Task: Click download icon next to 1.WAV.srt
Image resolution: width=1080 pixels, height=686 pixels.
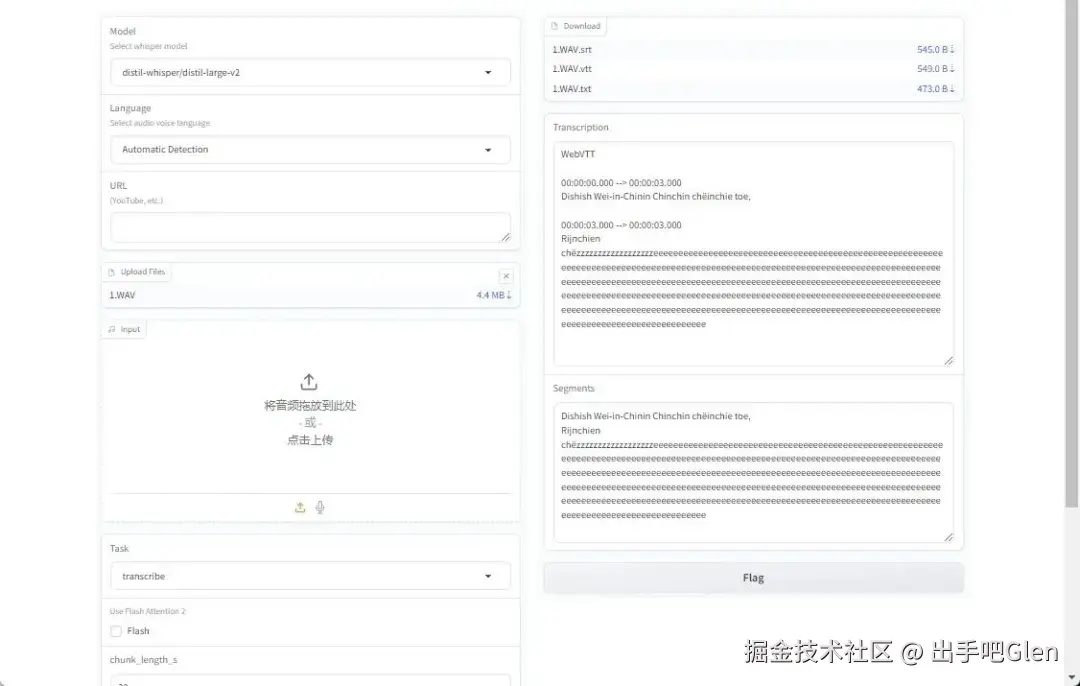Action: [950, 48]
